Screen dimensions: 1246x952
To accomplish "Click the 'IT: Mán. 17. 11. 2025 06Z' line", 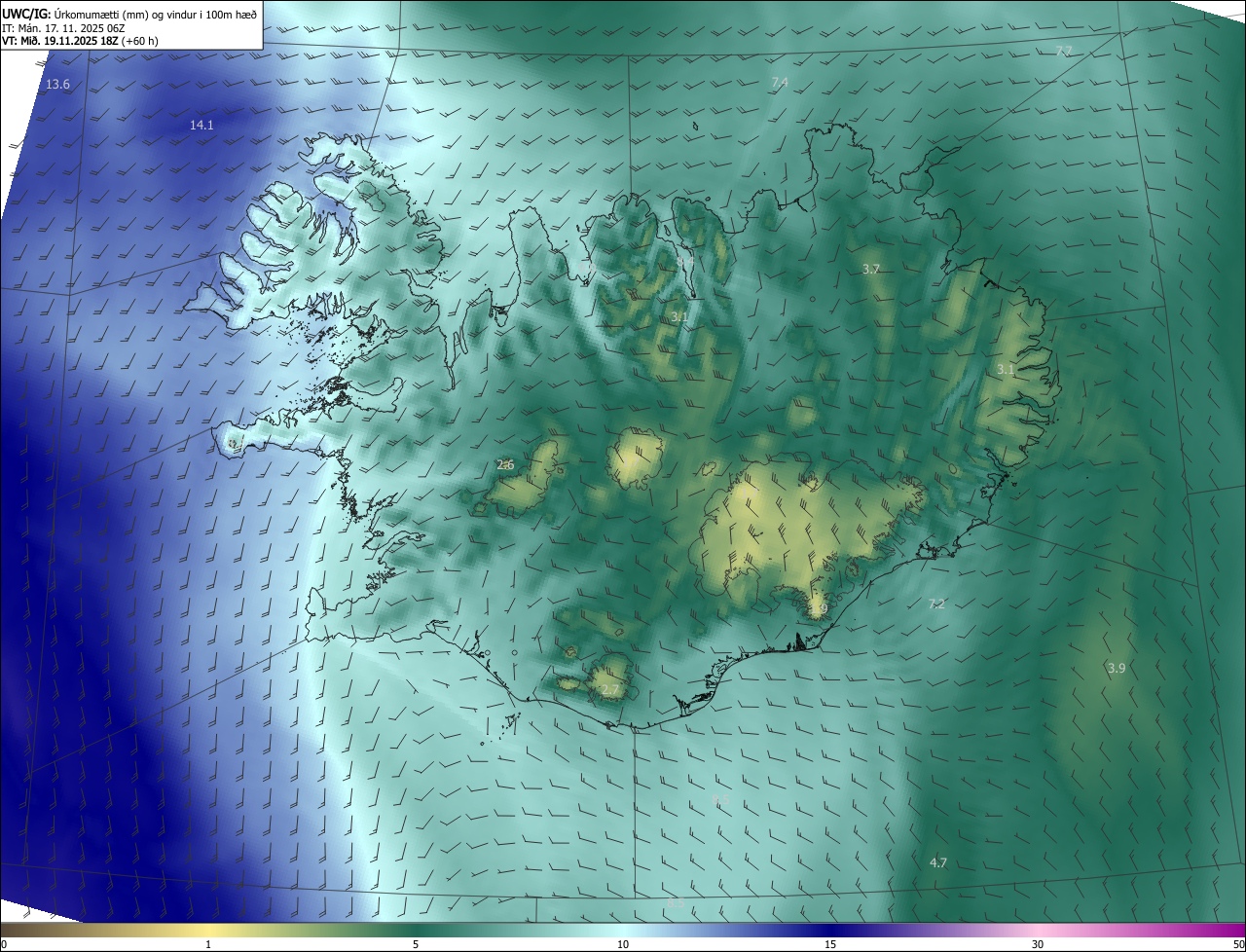I will [64, 28].
